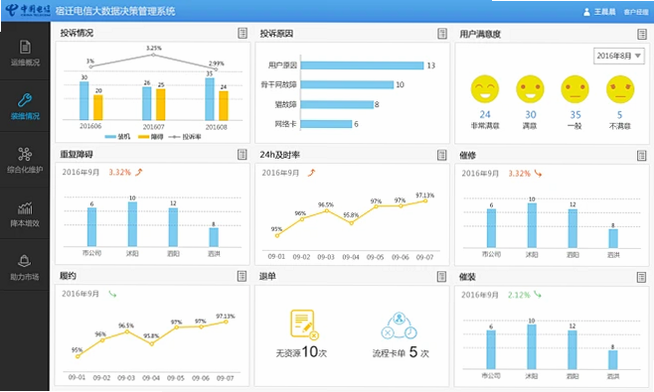
Task: Click the count 35 under 一般
Action: 575,115
